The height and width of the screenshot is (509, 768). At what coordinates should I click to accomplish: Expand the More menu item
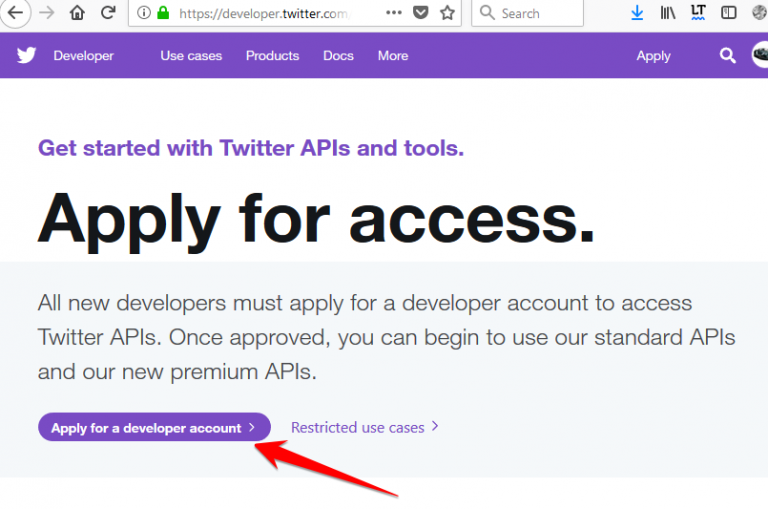pyautogui.click(x=393, y=56)
